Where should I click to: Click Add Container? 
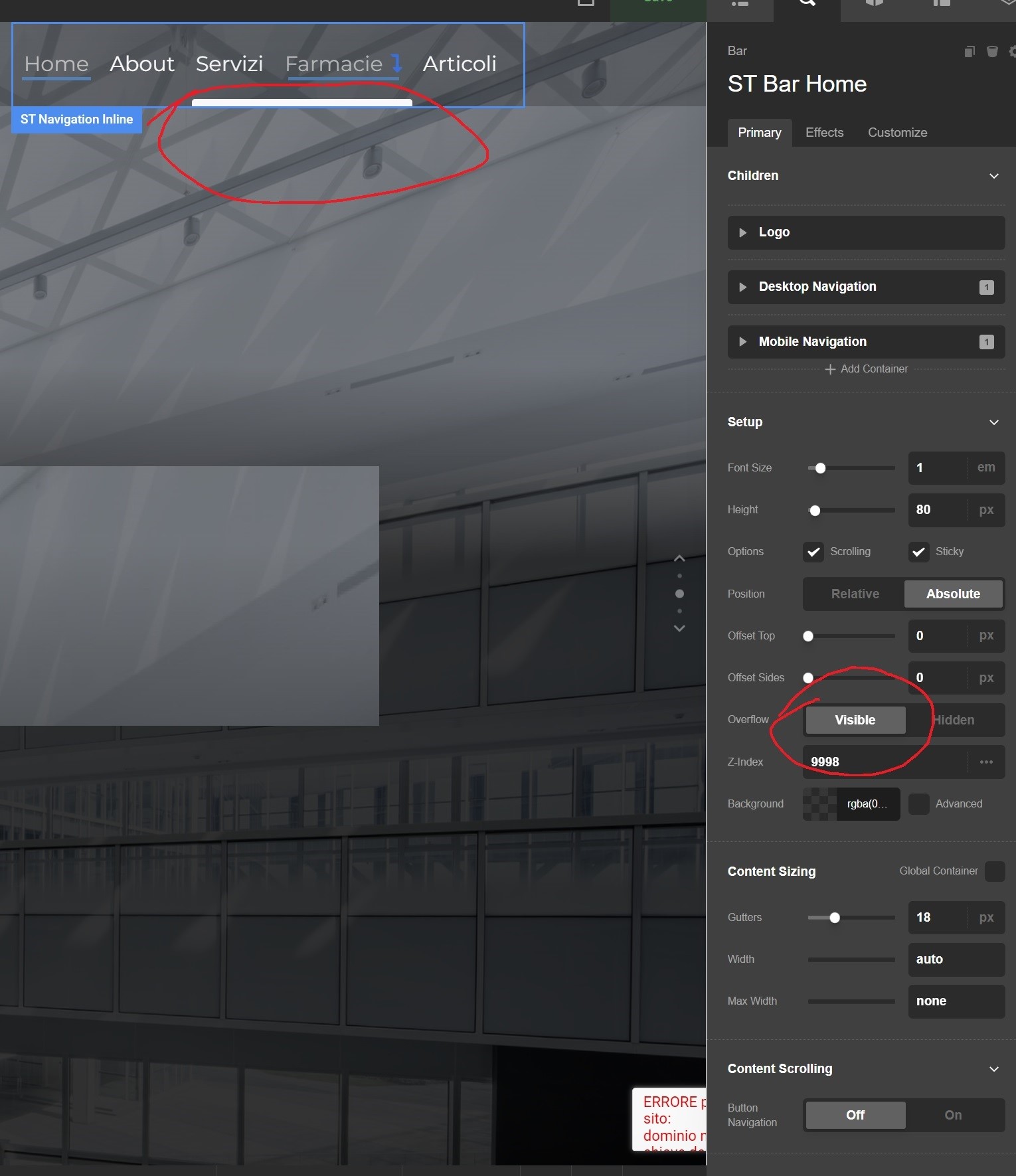[867, 369]
